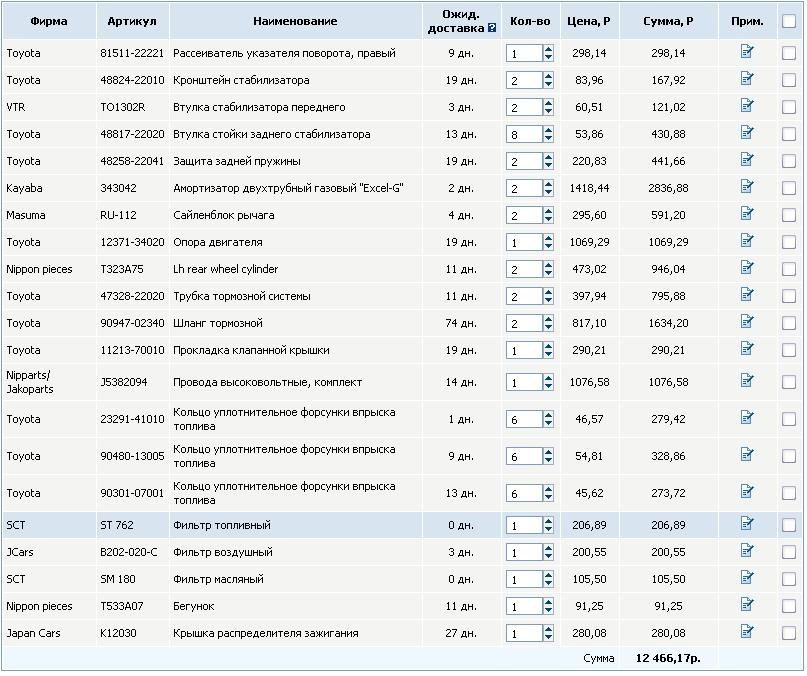Increase quantity for Фильтр воздушный
Image resolution: width=807 pixels, height=676 pixels.
click(548, 548)
